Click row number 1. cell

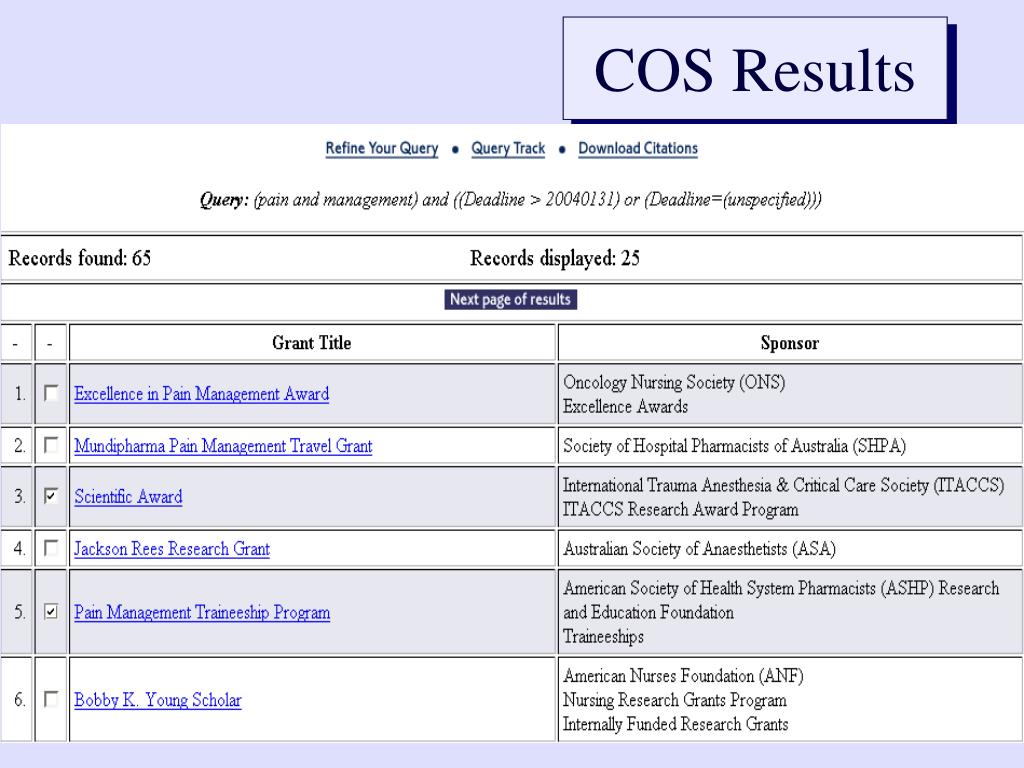coord(16,394)
